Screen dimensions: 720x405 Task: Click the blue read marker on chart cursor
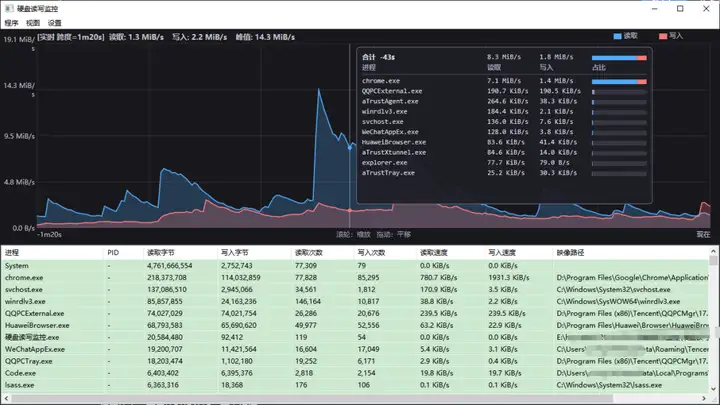click(x=350, y=148)
